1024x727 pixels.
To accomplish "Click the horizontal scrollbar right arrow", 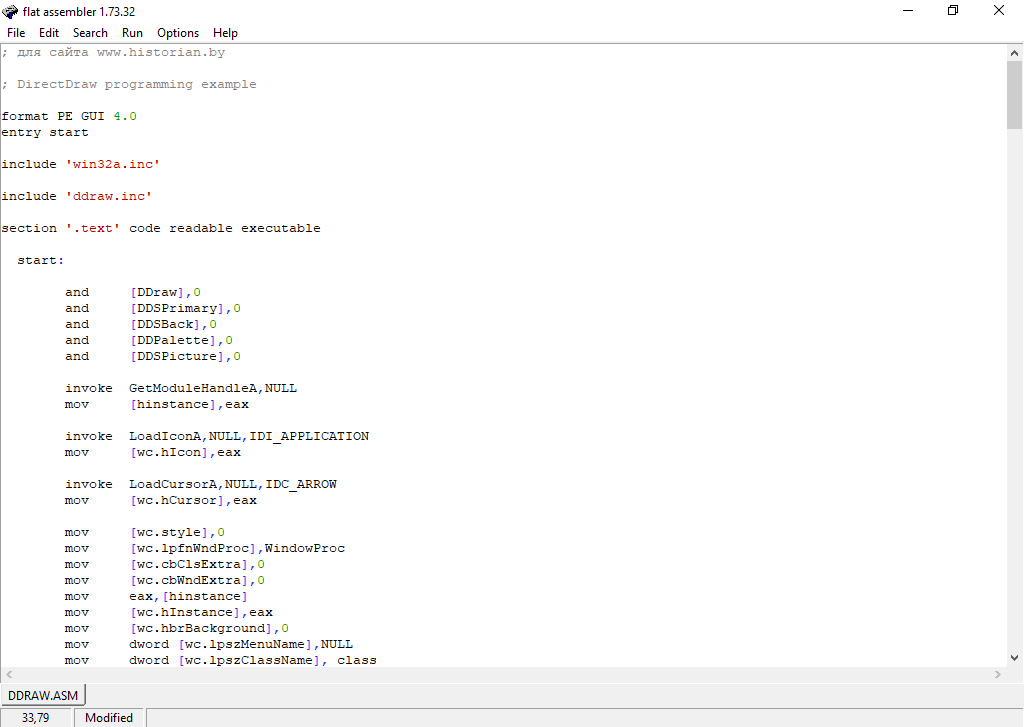I will [x=997, y=674].
